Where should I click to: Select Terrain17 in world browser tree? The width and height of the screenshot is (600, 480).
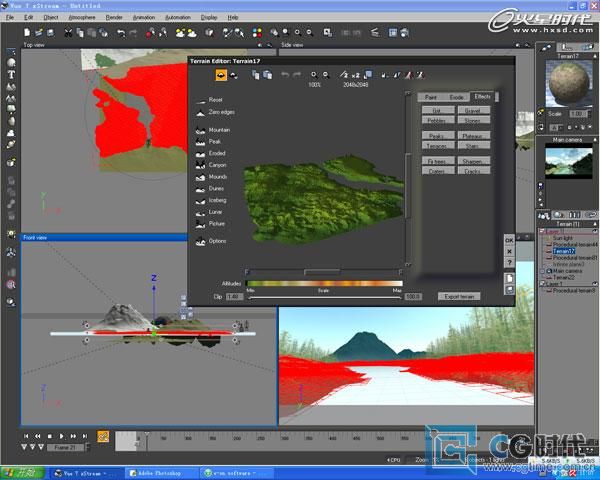tap(564, 251)
